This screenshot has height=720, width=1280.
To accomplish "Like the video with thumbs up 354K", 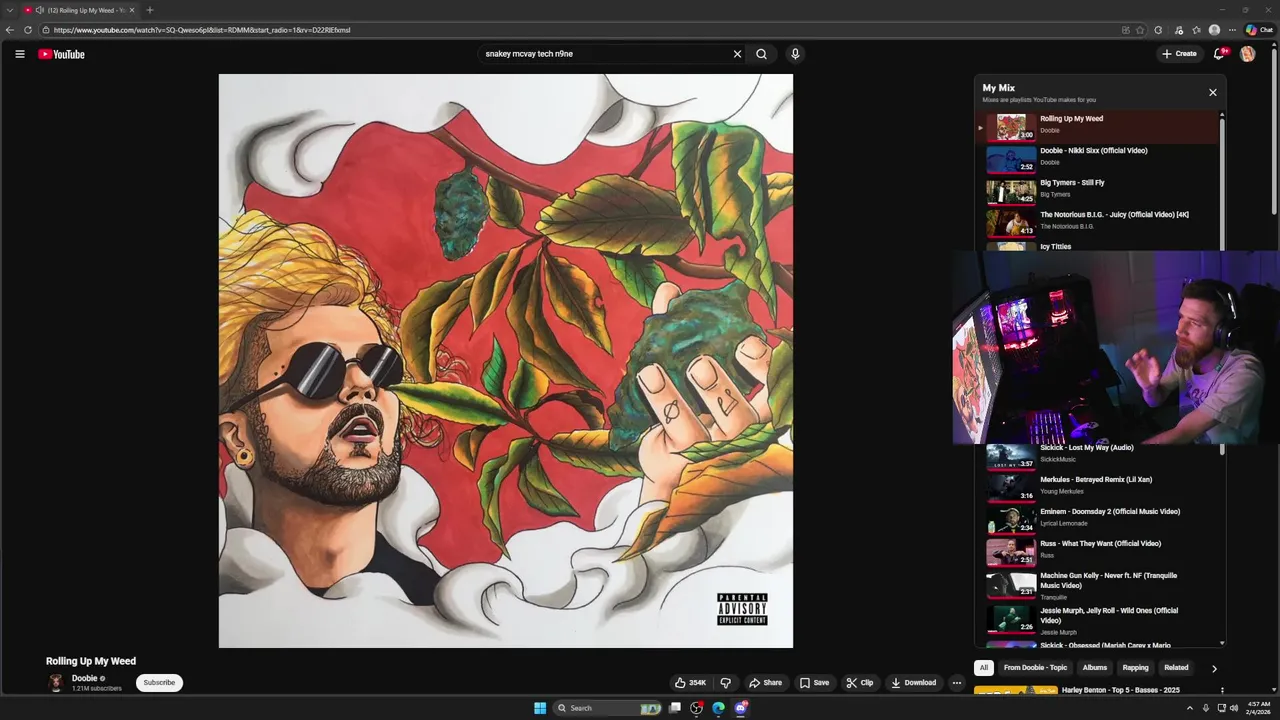I will coord(690,683).
